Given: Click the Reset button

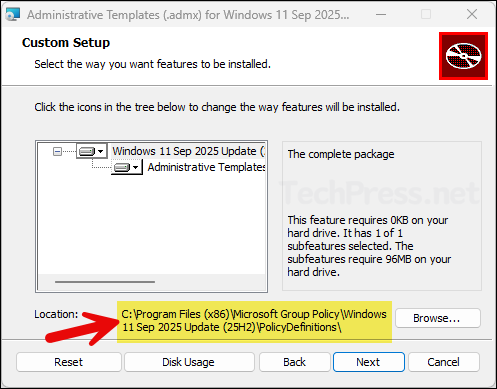Looking at the screenshot, I should [x=69, y=362].
